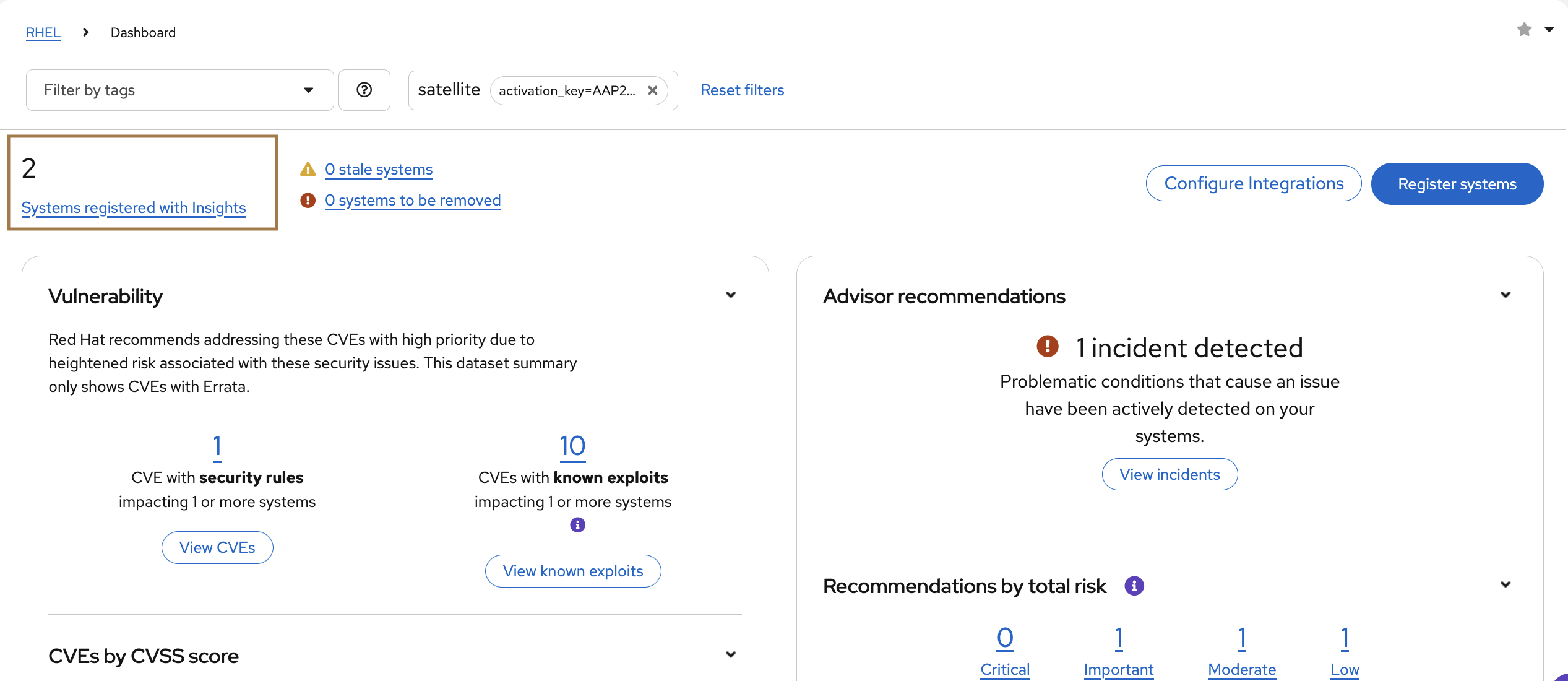Collapse Recommendations by total risk section

point(1506,585)
